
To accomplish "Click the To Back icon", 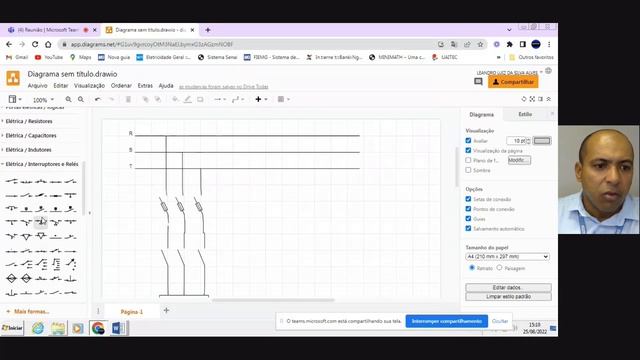I will (x=158, y=99).
